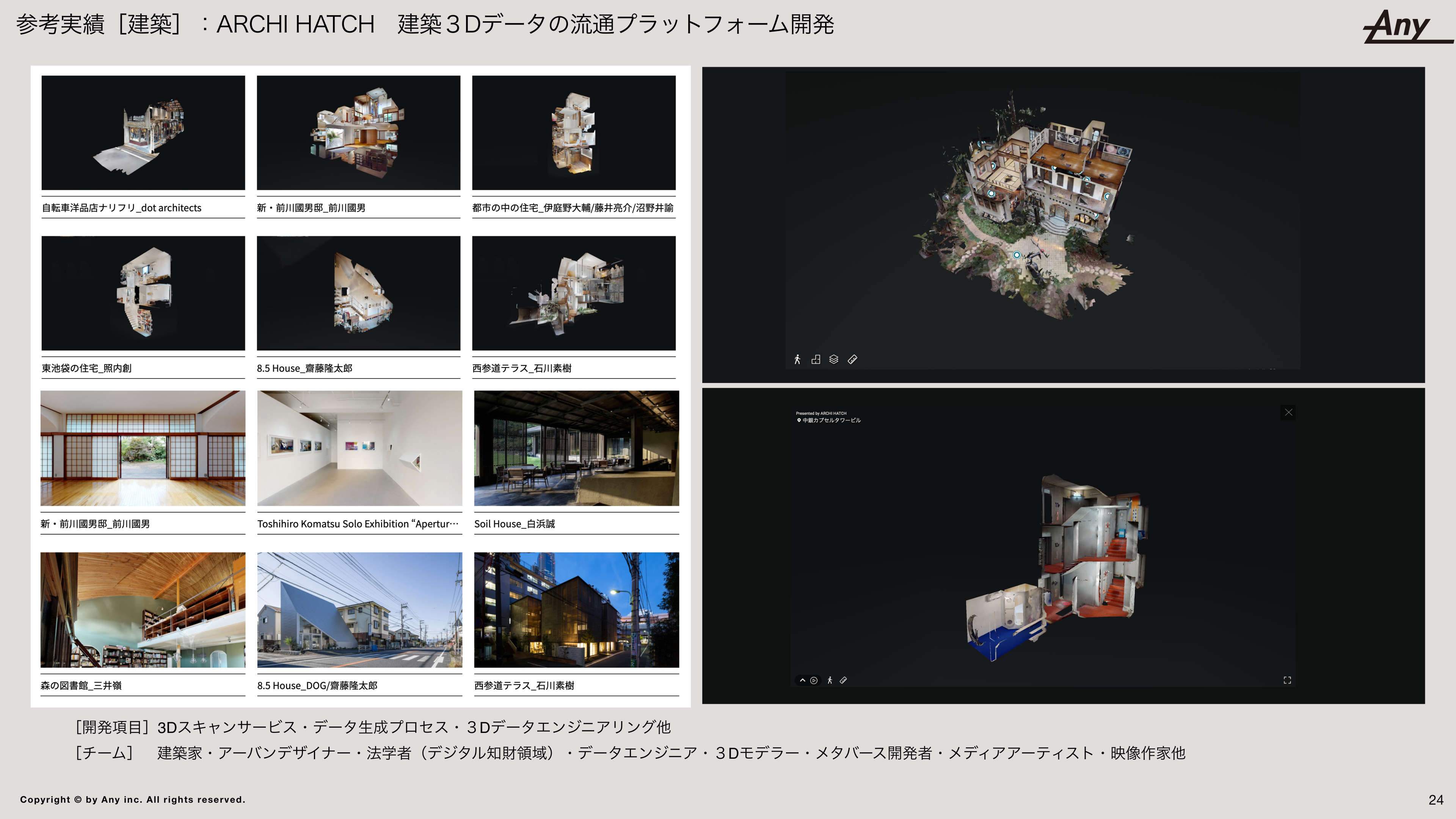Click the Copyright by Any inc. footer text
Screen dimensions: 1456x819
click(x=133, y=799)
